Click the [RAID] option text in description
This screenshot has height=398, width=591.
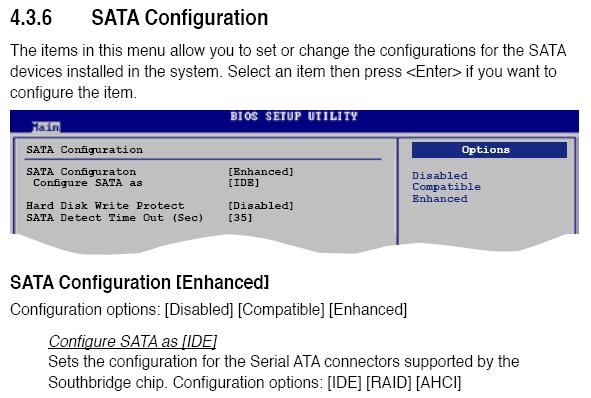[389, 383]
